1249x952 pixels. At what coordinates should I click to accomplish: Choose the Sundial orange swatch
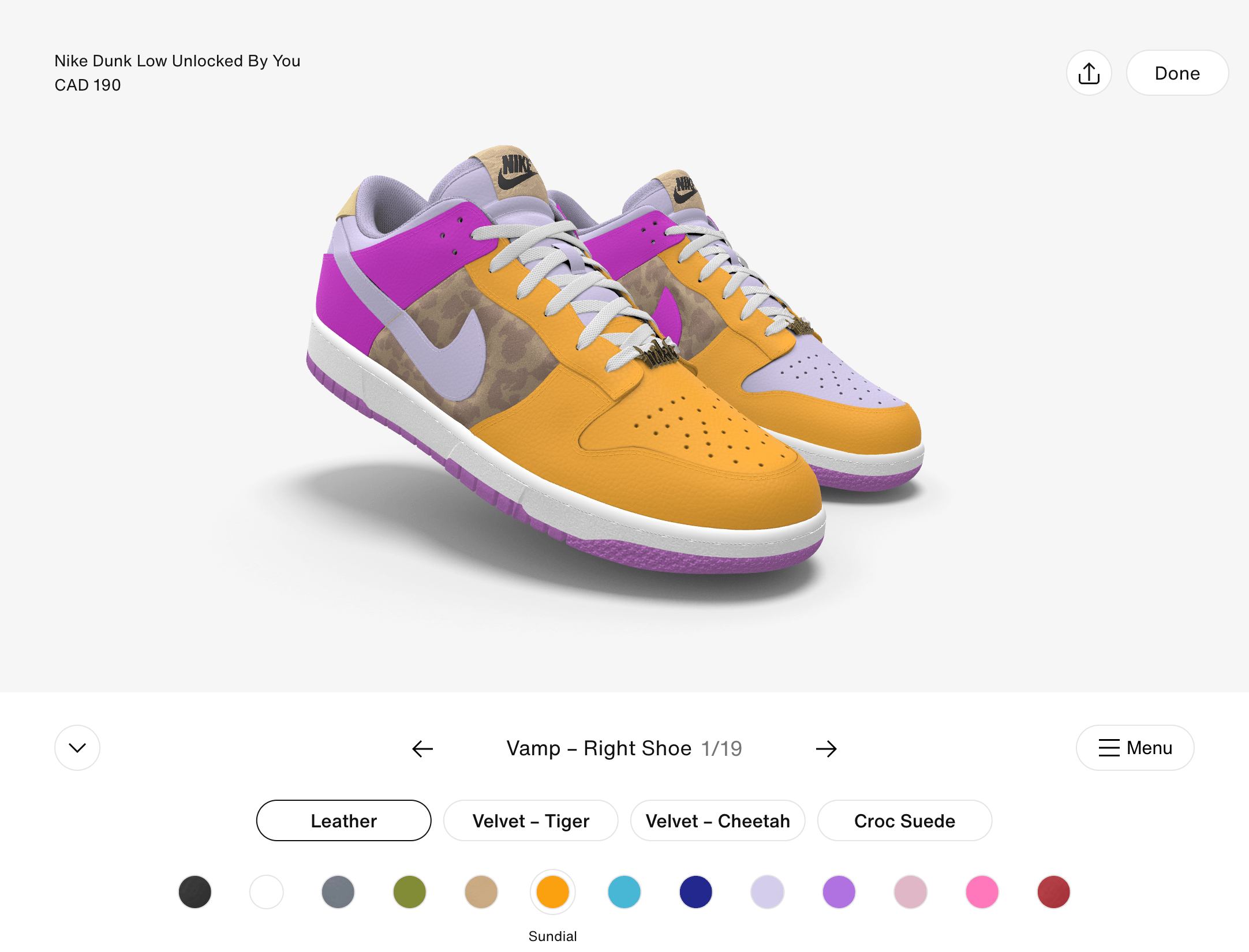coord(553,892)
